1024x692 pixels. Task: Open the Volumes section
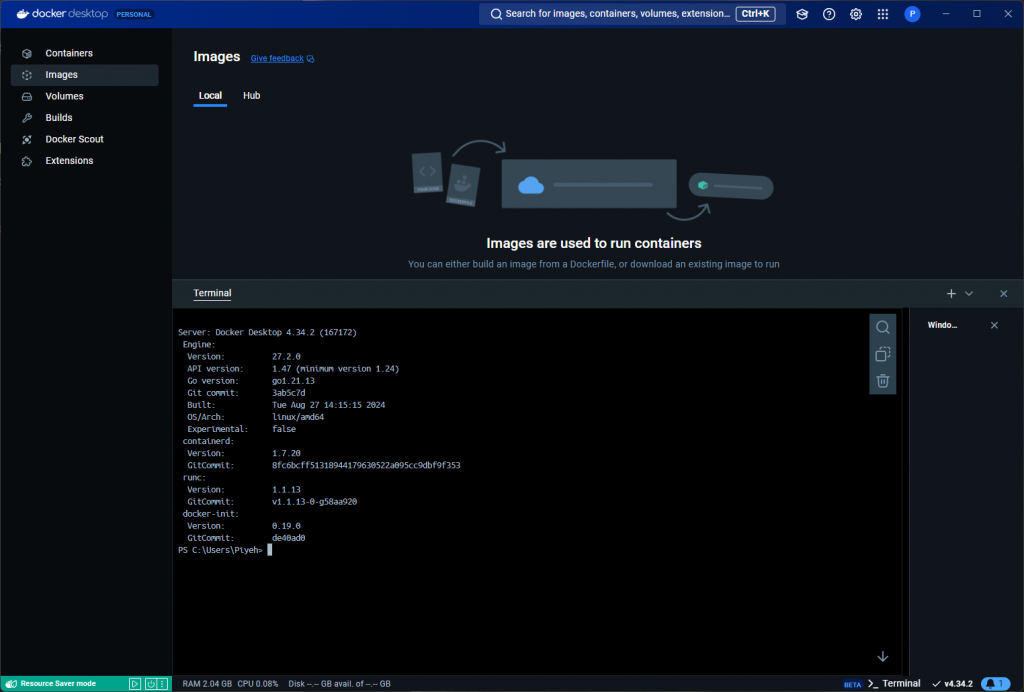[85, 96]
